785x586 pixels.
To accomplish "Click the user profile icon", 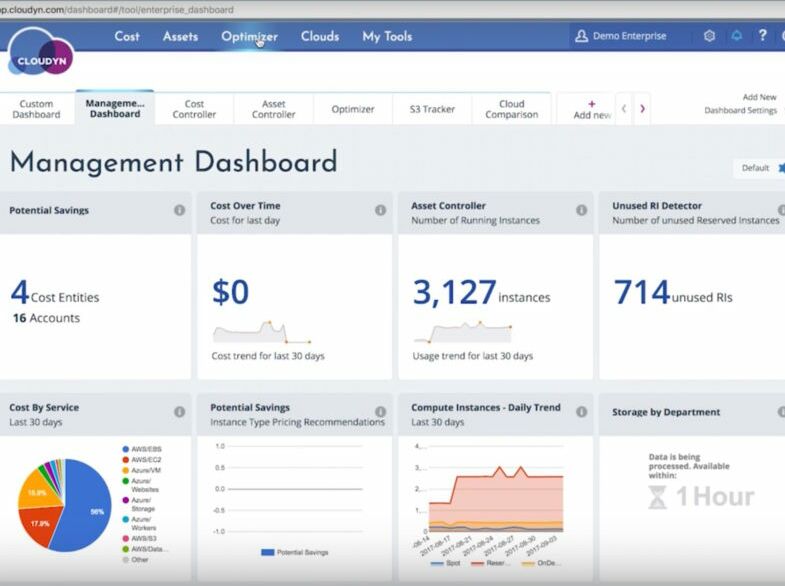I will (x=581, y=36).
